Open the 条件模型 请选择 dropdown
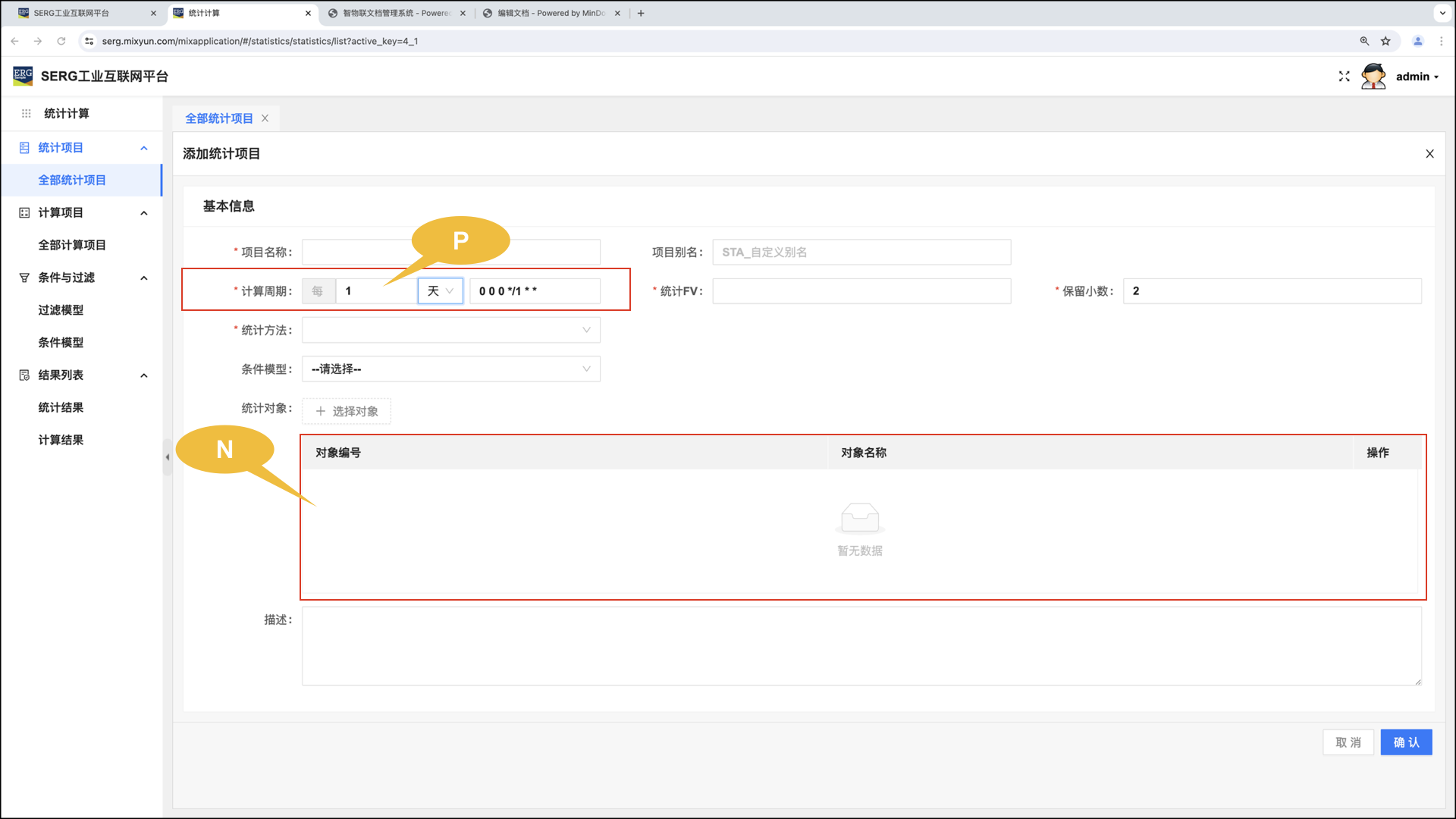Screen dimensions: 1456x819 point(450,369)
